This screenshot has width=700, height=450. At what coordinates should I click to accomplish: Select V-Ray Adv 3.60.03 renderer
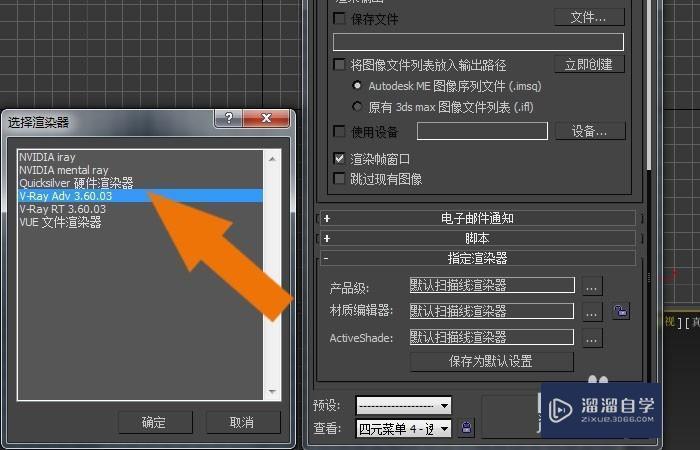(x=140, y=196)
